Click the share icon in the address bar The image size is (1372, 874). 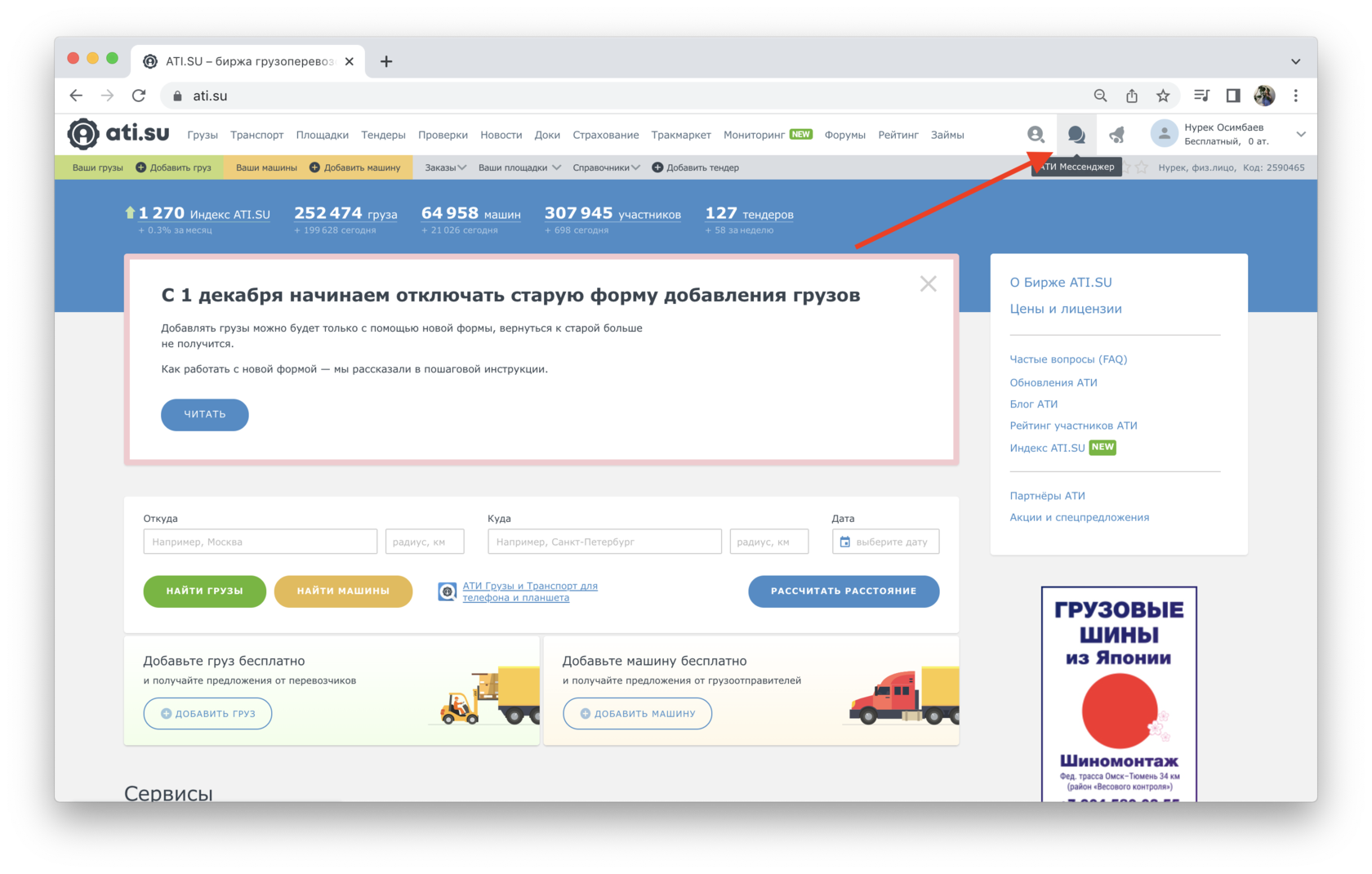tap(1132, 96)
